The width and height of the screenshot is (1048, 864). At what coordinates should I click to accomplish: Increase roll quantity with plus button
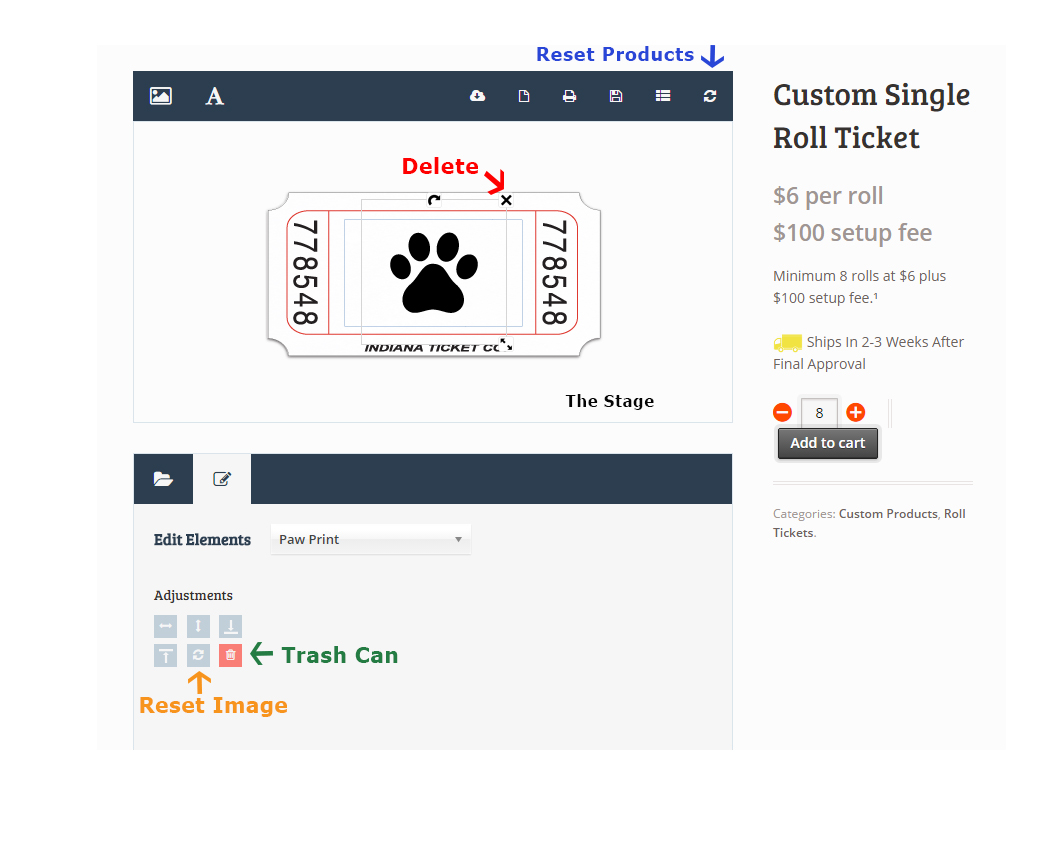tap(856, 412)
